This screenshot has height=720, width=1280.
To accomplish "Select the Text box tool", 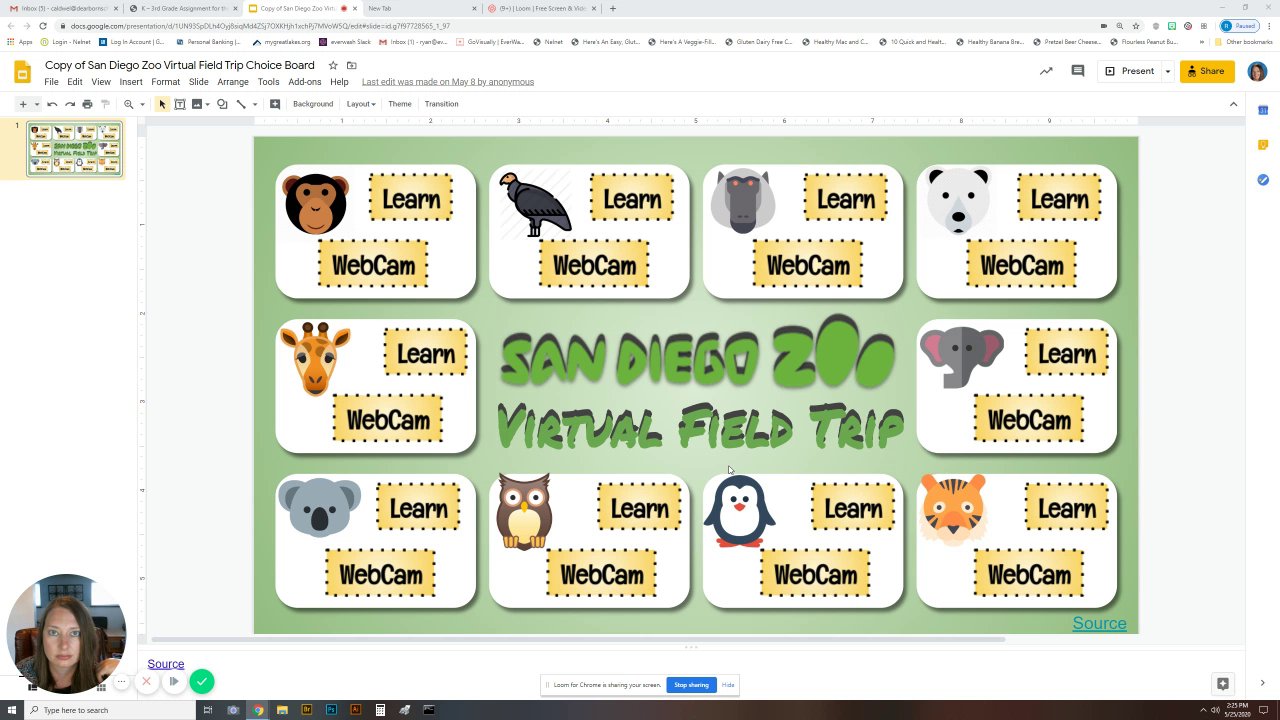I will coord(180,104).
